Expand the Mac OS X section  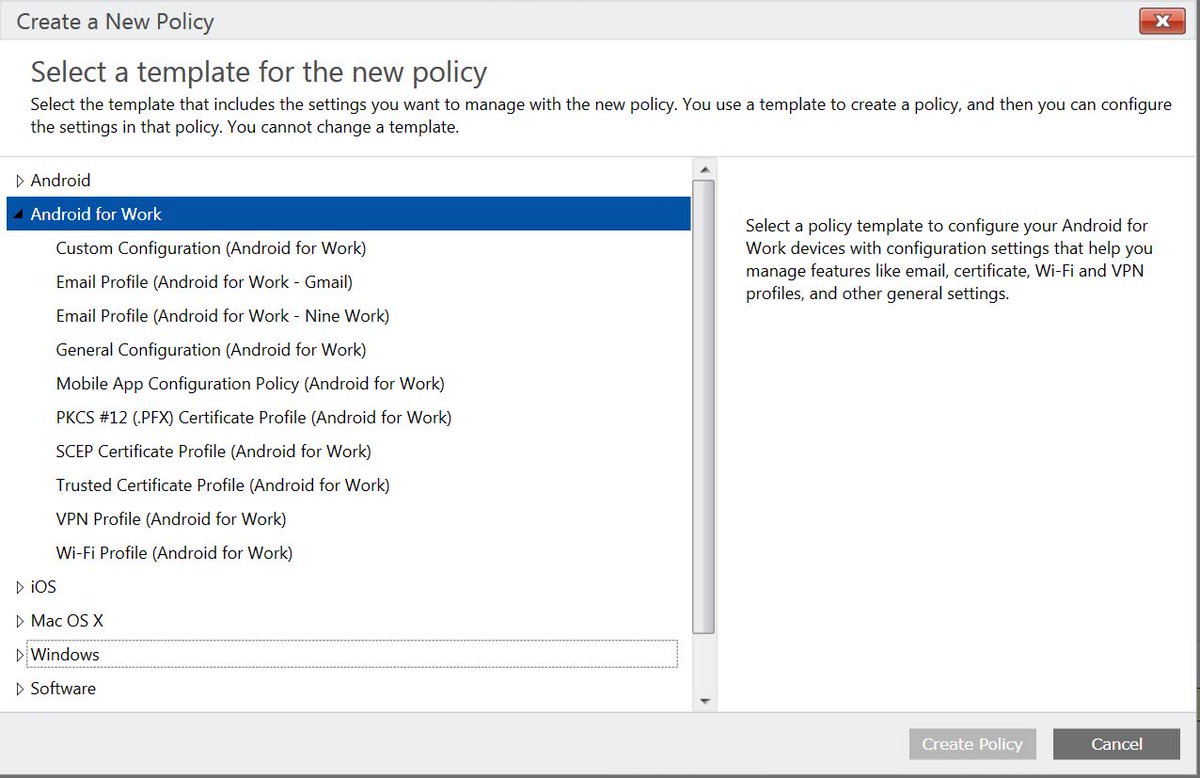pyautogui.click(x=21, y=620)
